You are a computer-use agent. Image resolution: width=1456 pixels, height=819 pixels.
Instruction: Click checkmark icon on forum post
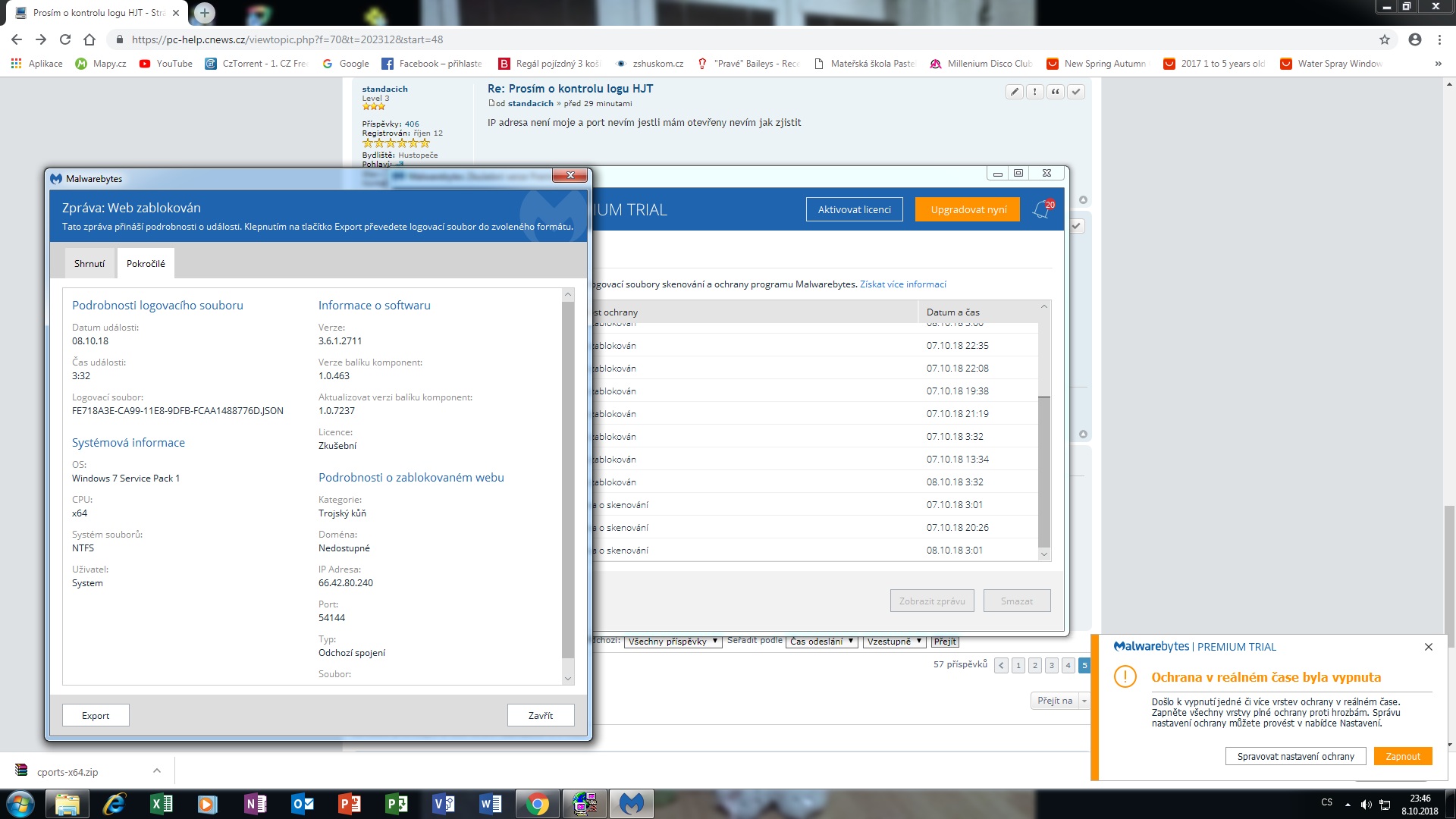click(x=1075, y=92)
